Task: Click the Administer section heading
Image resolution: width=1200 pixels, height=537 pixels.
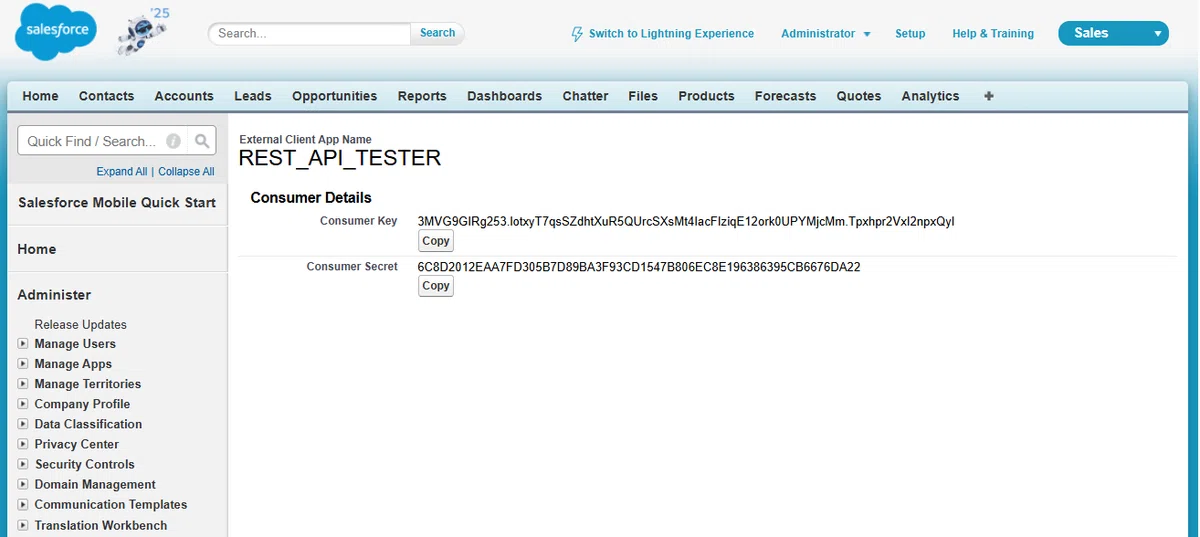Action: [54, 295]
